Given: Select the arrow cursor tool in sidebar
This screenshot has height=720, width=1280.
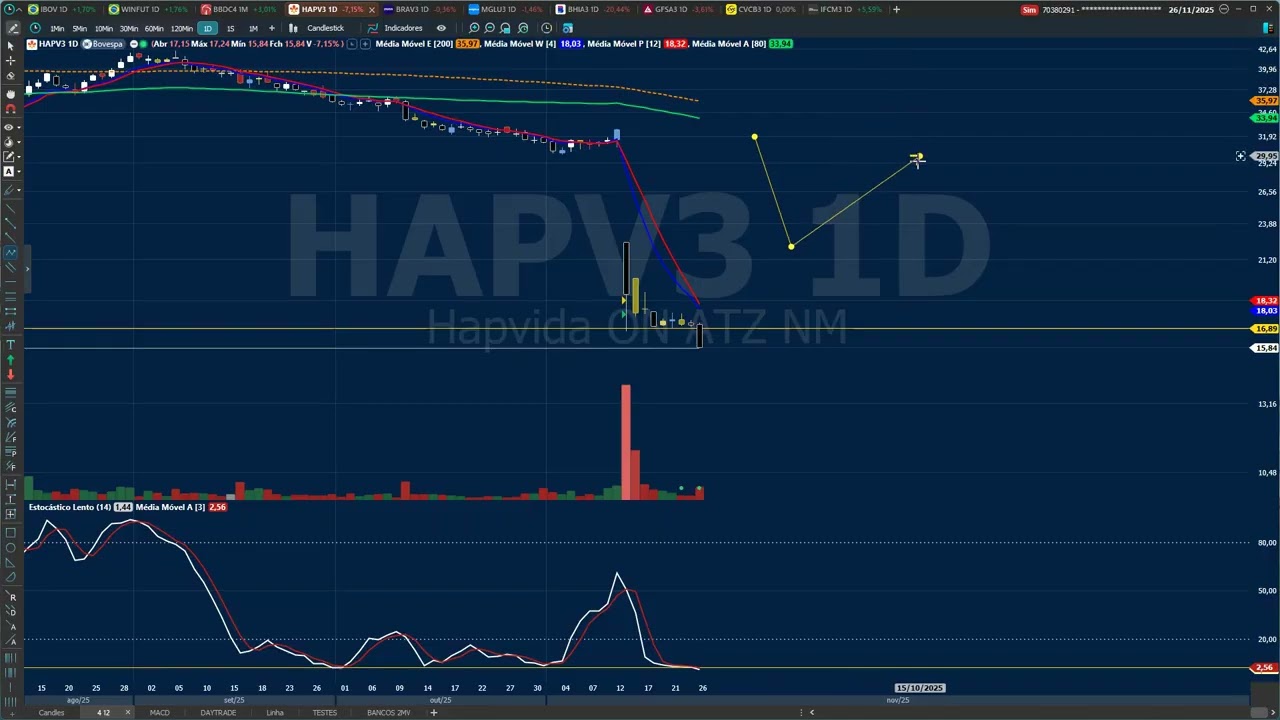Looking at the screenshot, I should (11, 45).
